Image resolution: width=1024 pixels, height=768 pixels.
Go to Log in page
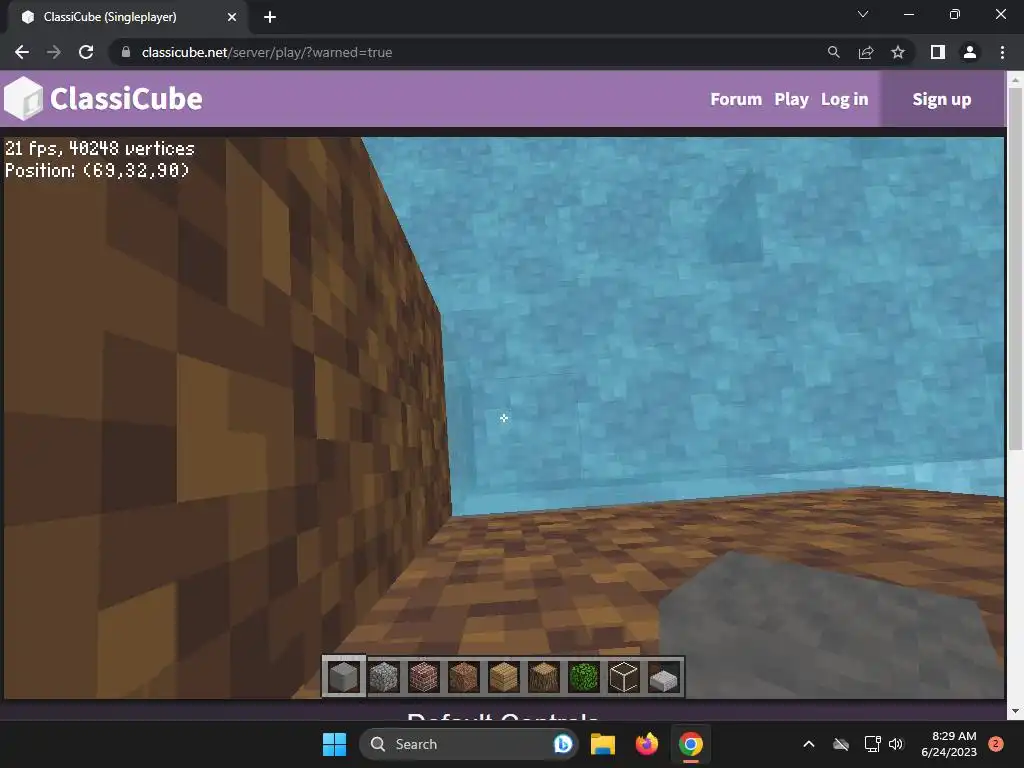844,99
